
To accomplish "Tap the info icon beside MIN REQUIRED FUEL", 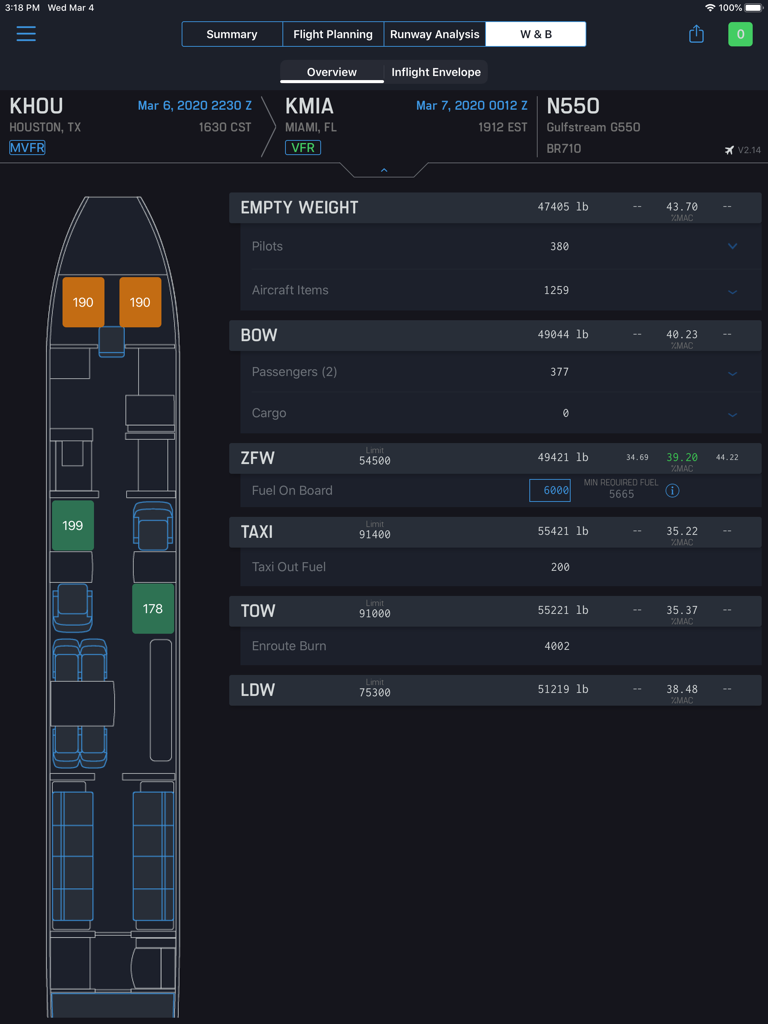I will click(x=671, y=490).
